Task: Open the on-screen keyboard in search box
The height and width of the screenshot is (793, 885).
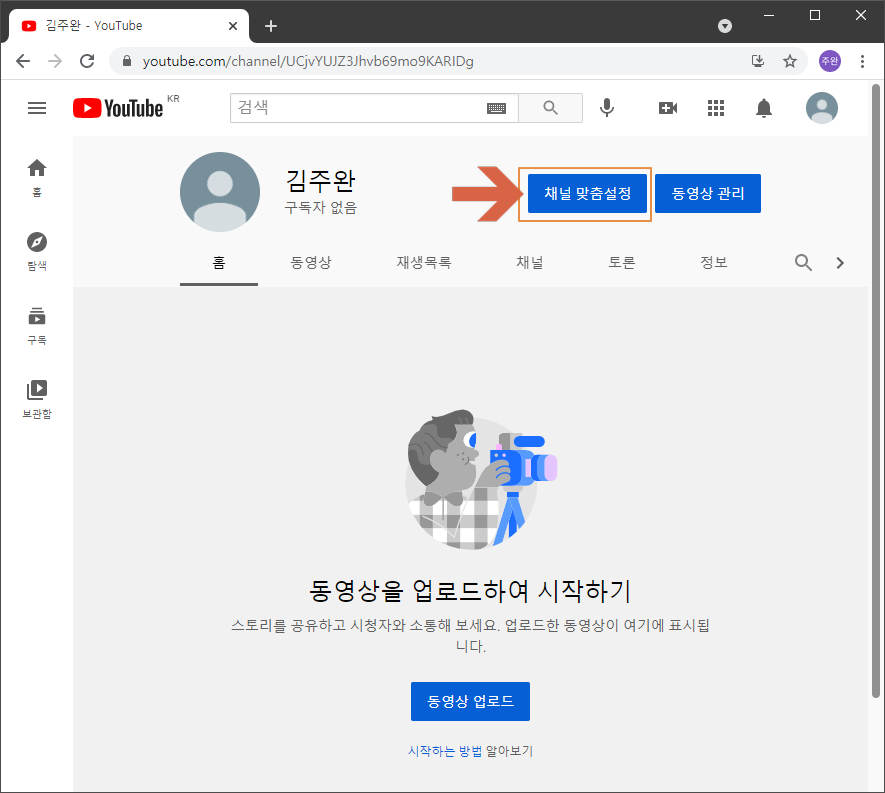Action: (x=496, y=108)
